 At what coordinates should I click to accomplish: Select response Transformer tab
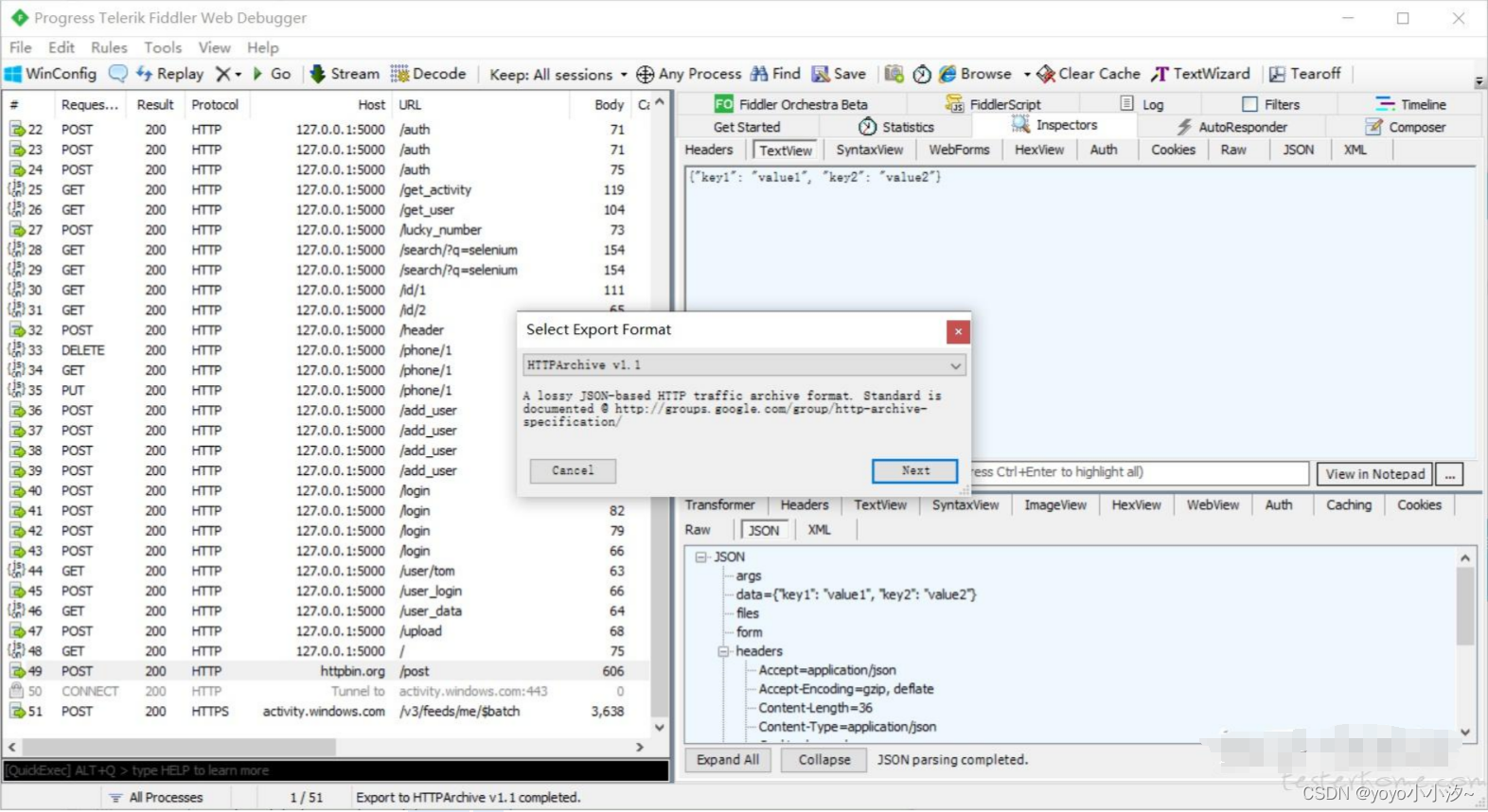tap(719, 505)
